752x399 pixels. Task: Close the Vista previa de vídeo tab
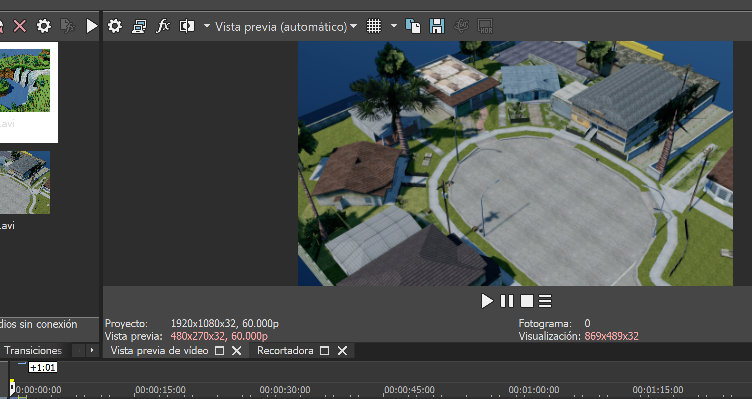236,351
